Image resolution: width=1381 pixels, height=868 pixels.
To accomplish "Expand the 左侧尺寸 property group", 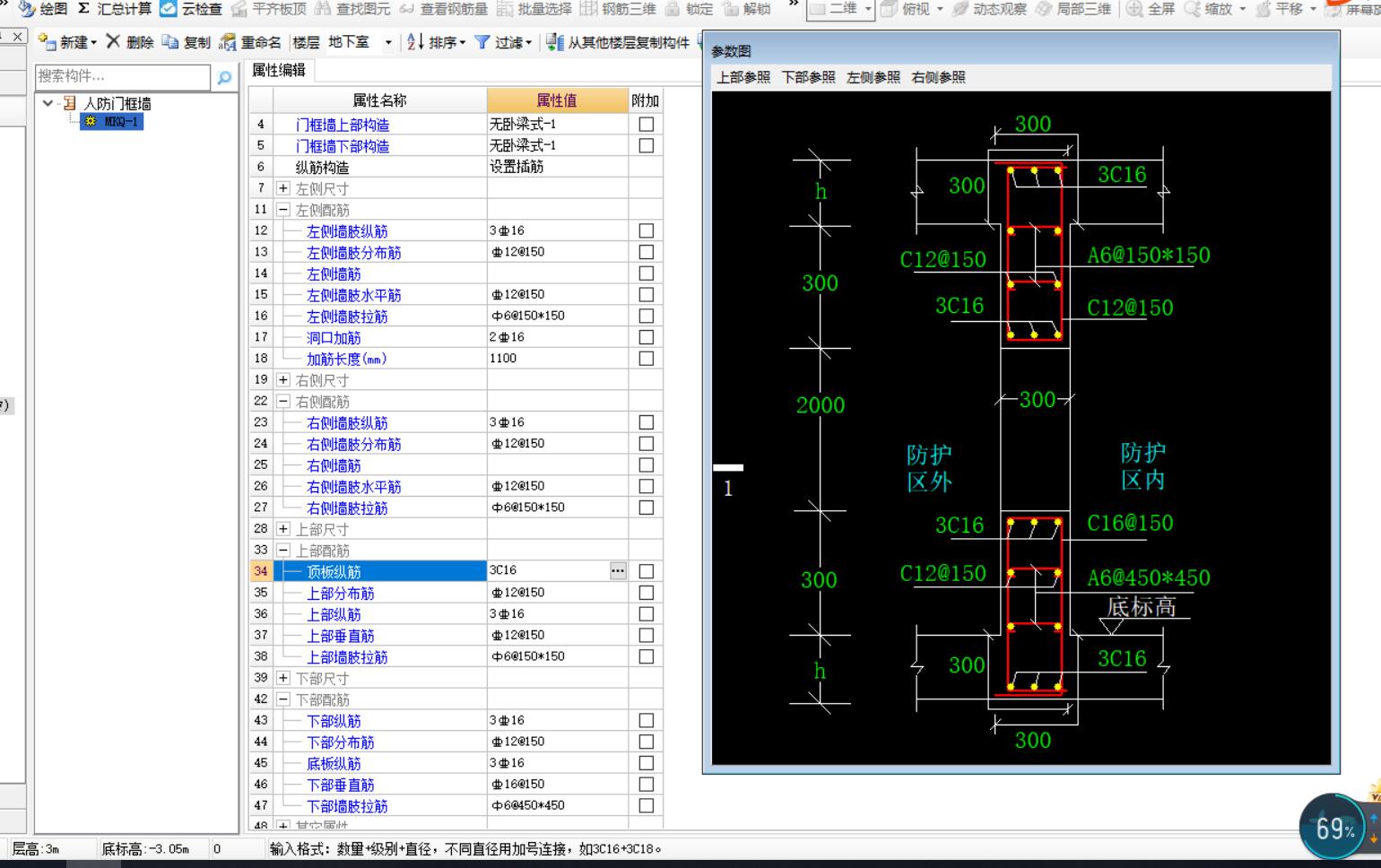I will pyautogui.click(x=283, y=188).
